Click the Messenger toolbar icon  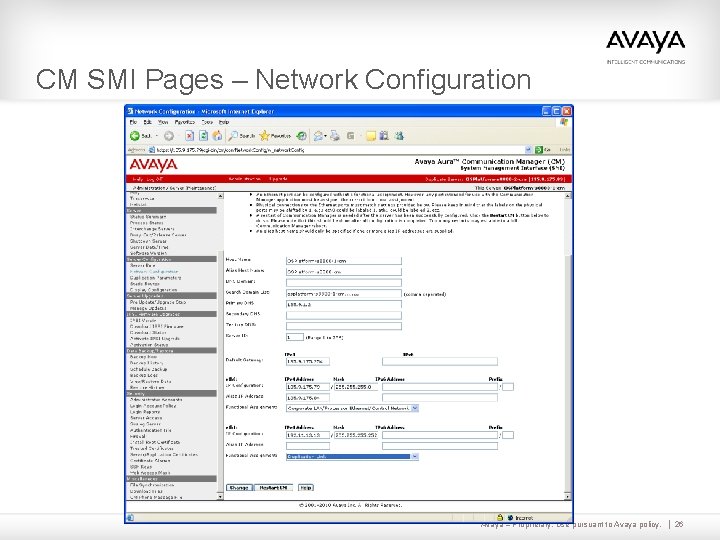coord(399,136)
